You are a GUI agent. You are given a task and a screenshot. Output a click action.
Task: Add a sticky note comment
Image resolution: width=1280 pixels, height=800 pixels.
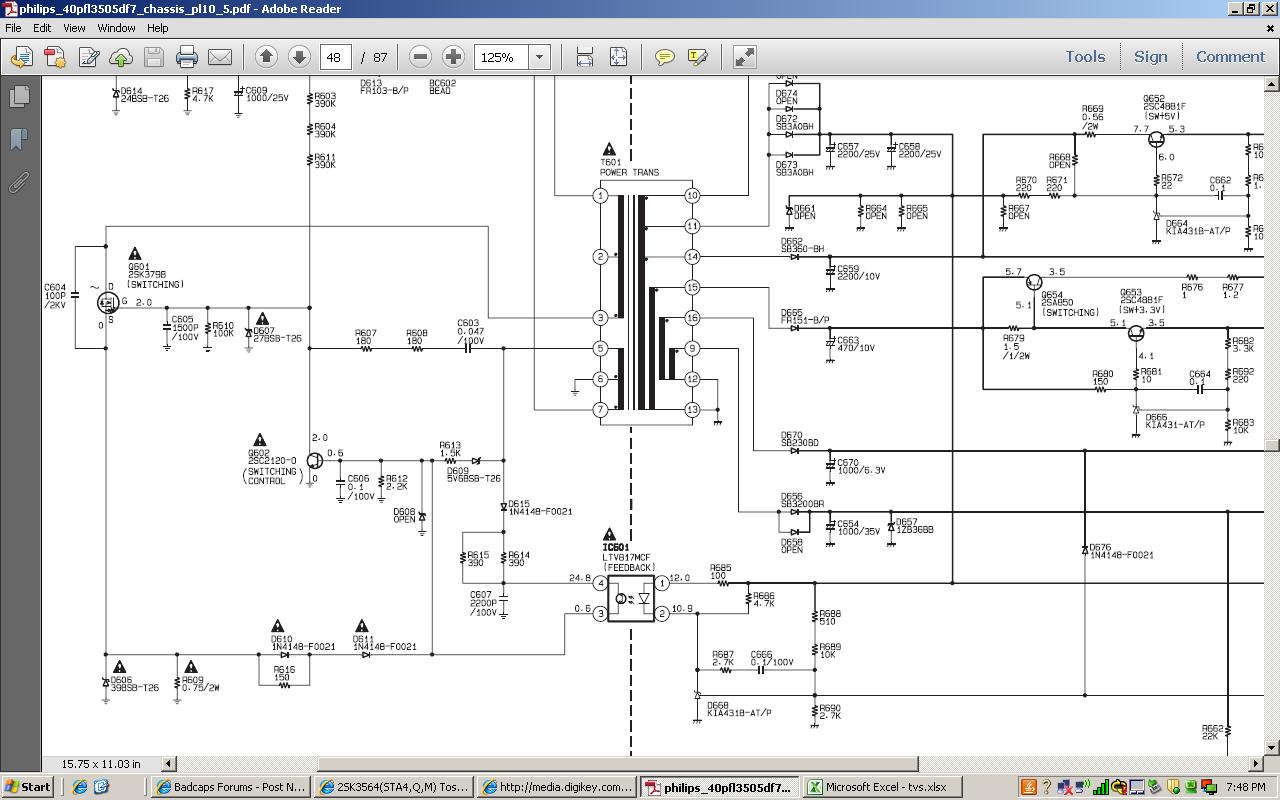click(x=664, y=57)
